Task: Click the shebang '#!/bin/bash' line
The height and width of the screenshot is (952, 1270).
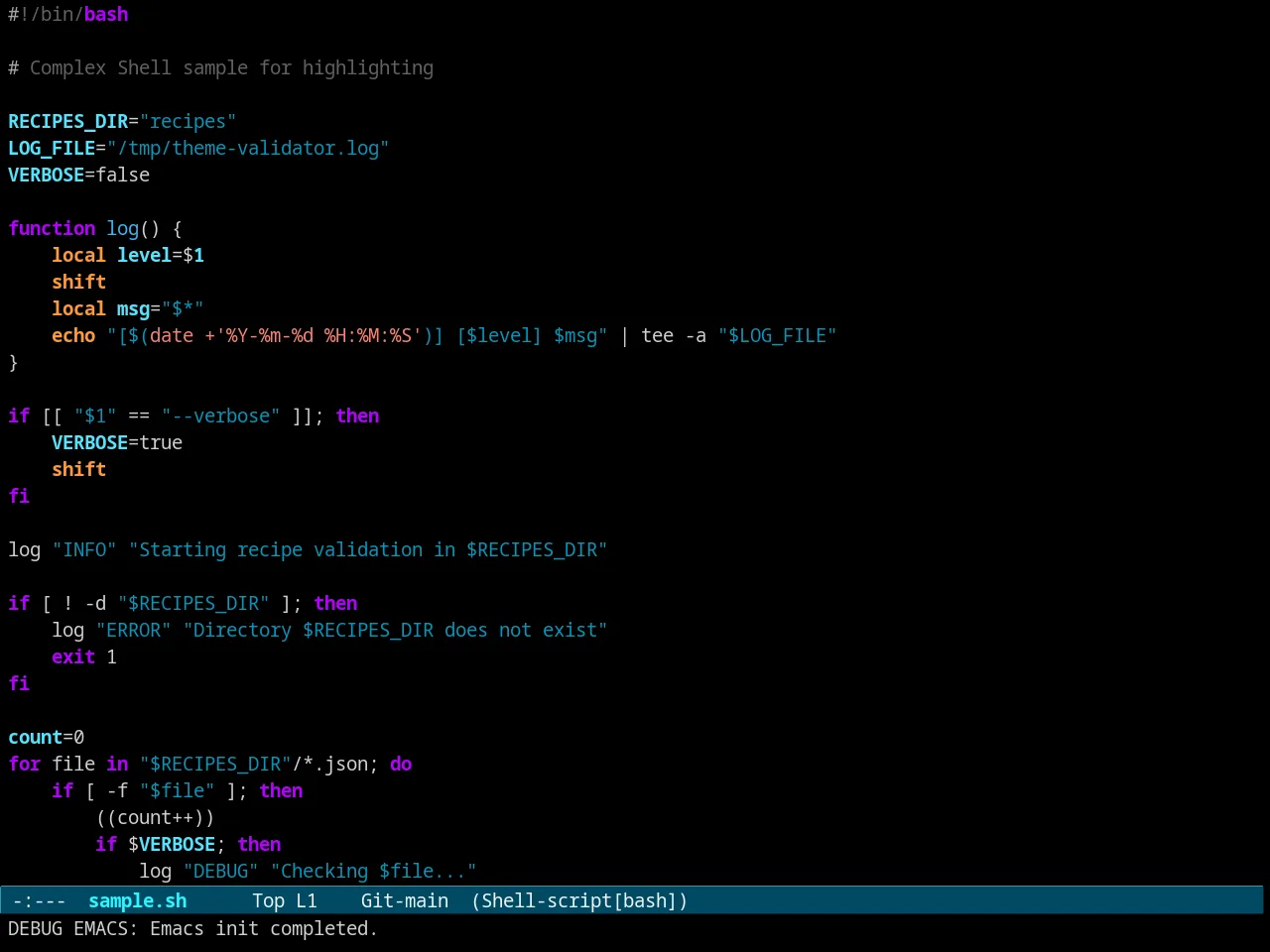Action: coord(68,14)
